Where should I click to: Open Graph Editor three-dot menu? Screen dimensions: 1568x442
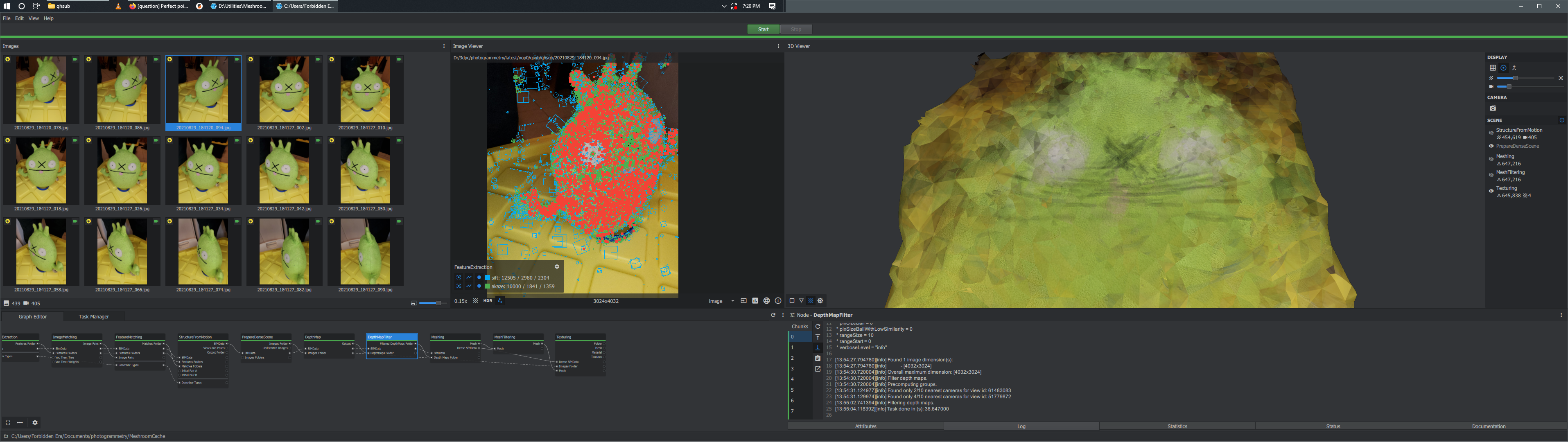click(x=783, y=316)
